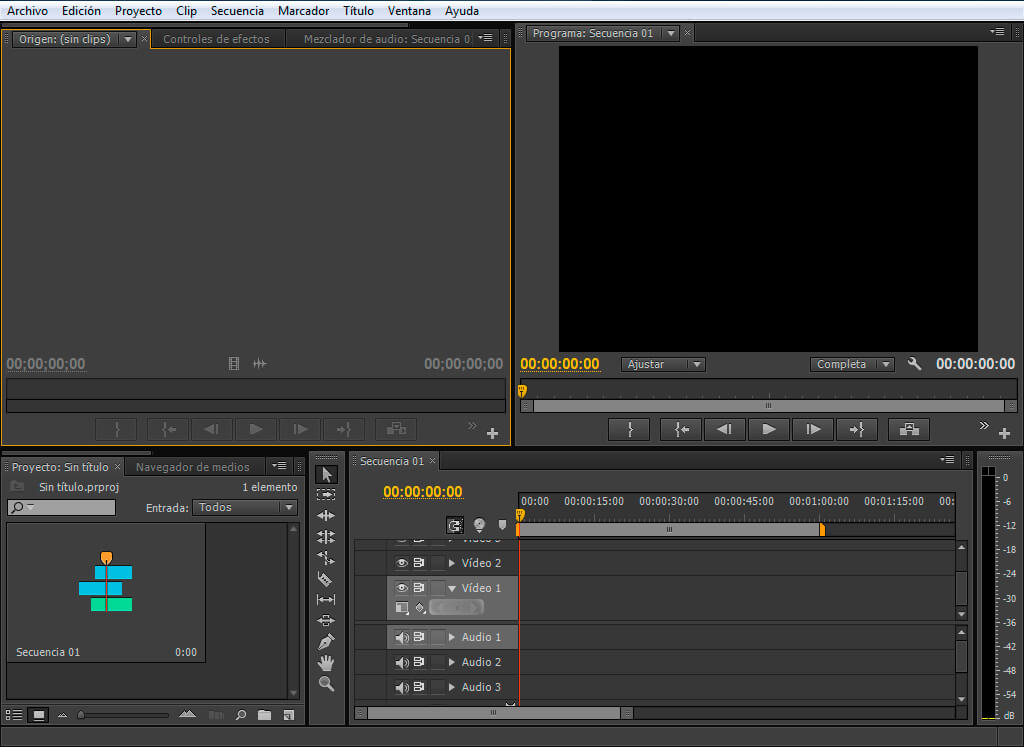Open the Origen source clip dropdown
Viewport: 1024px width, 747px height.
128,39
